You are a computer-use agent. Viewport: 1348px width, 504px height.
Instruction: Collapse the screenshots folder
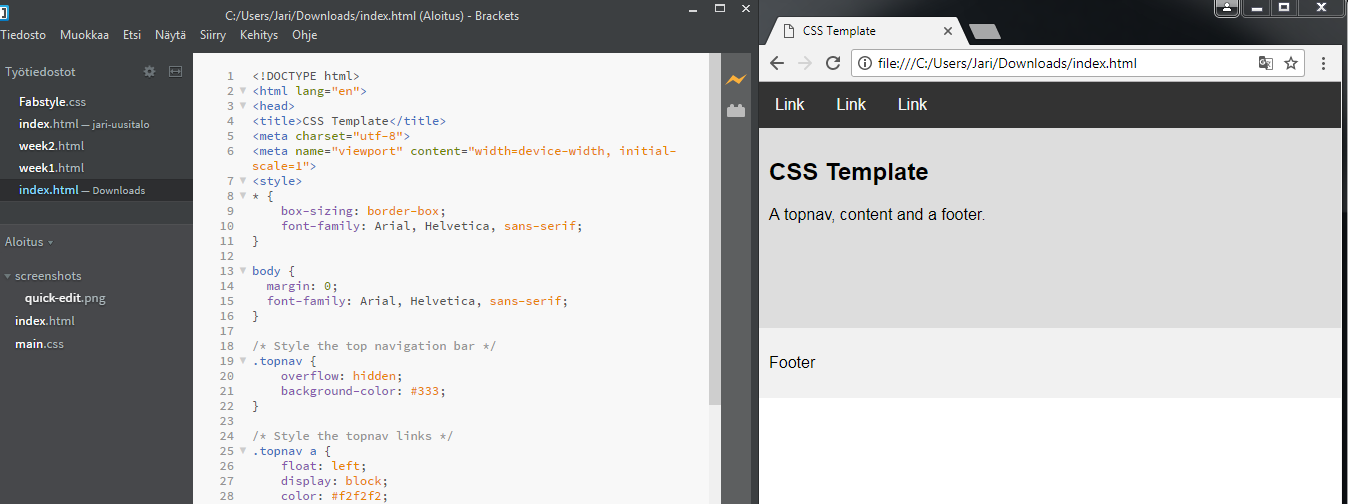point(8,276)
